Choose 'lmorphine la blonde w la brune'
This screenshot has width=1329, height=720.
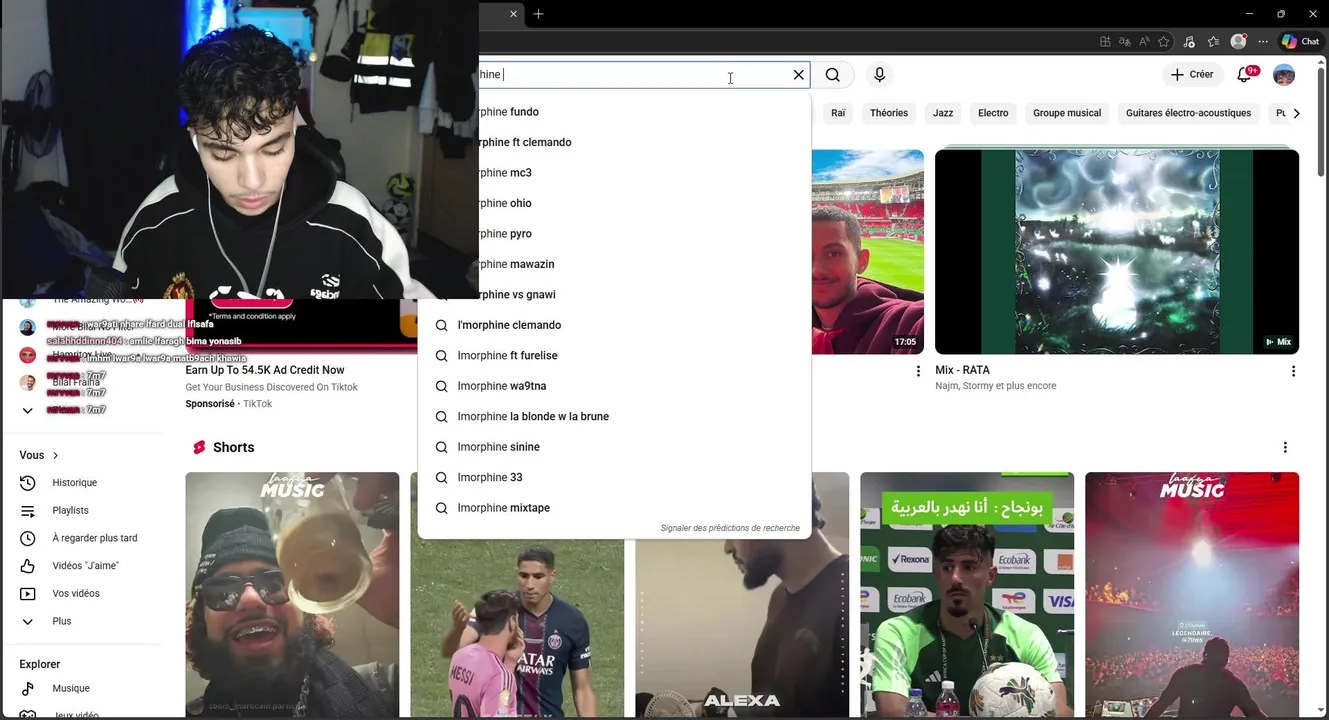(614, 417)
